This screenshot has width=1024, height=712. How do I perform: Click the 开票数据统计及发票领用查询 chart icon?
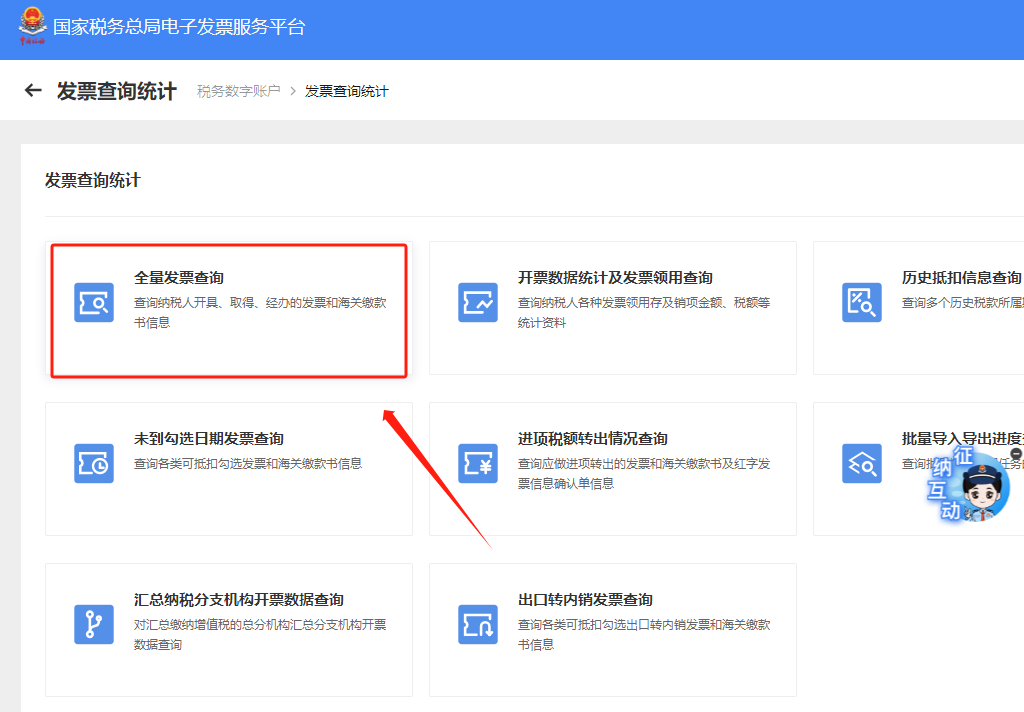[478, 302]
